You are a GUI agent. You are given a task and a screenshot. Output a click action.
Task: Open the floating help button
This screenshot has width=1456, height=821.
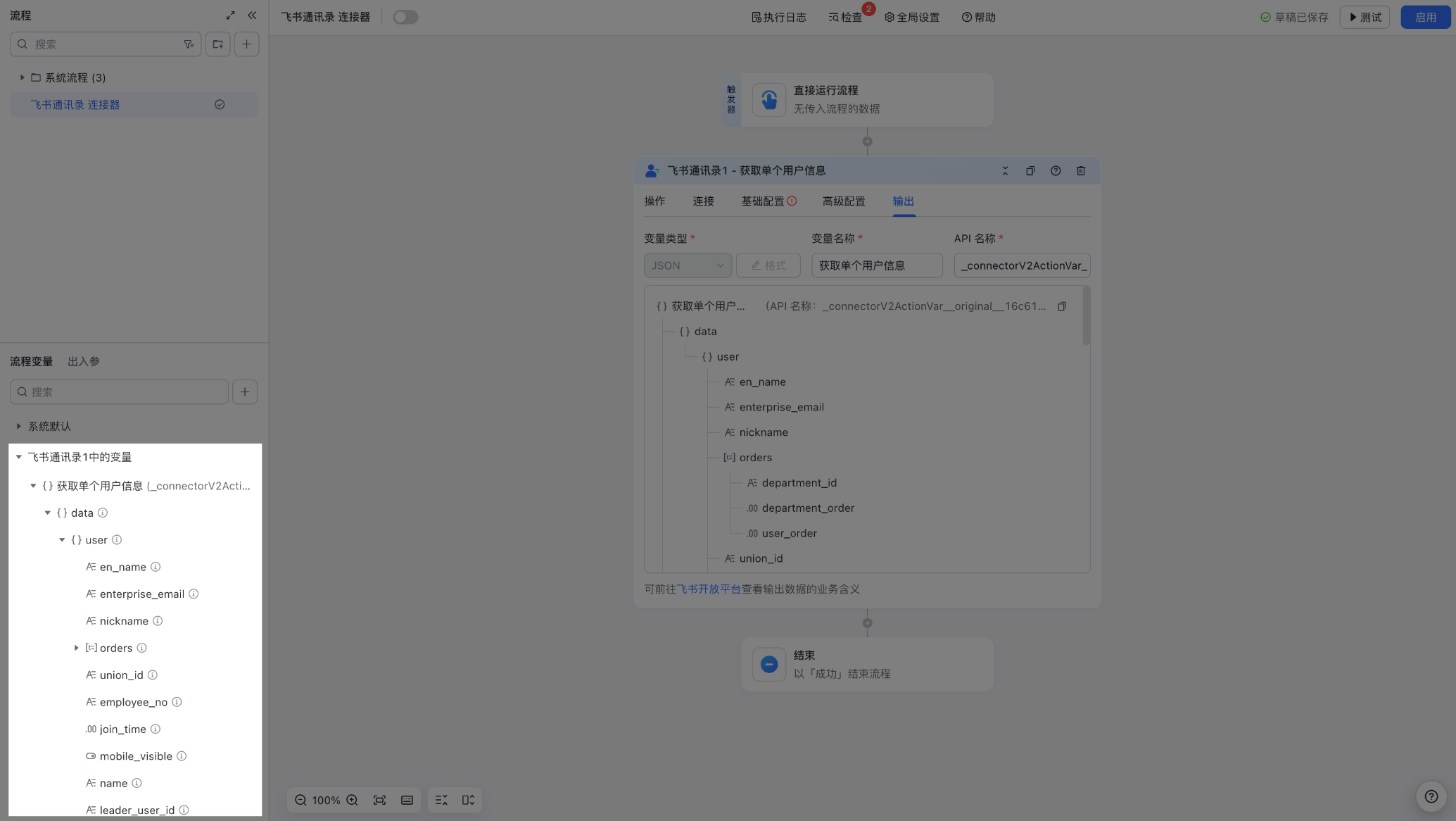point(1431,796)
